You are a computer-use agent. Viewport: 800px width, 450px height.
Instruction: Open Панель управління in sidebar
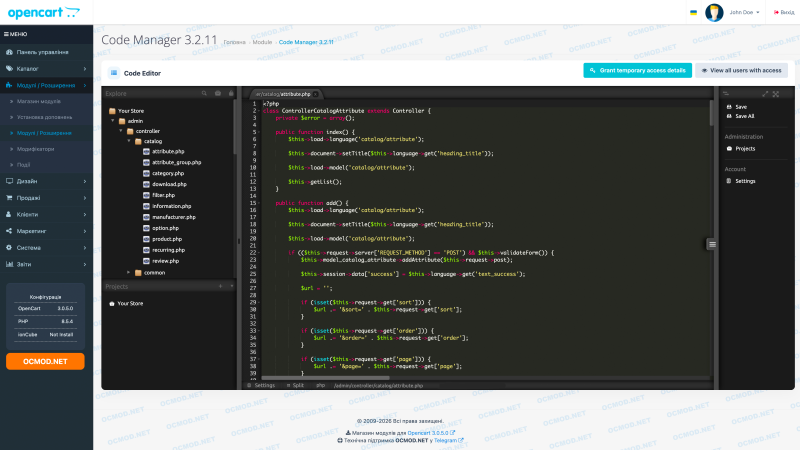click(x=46, y=52)
